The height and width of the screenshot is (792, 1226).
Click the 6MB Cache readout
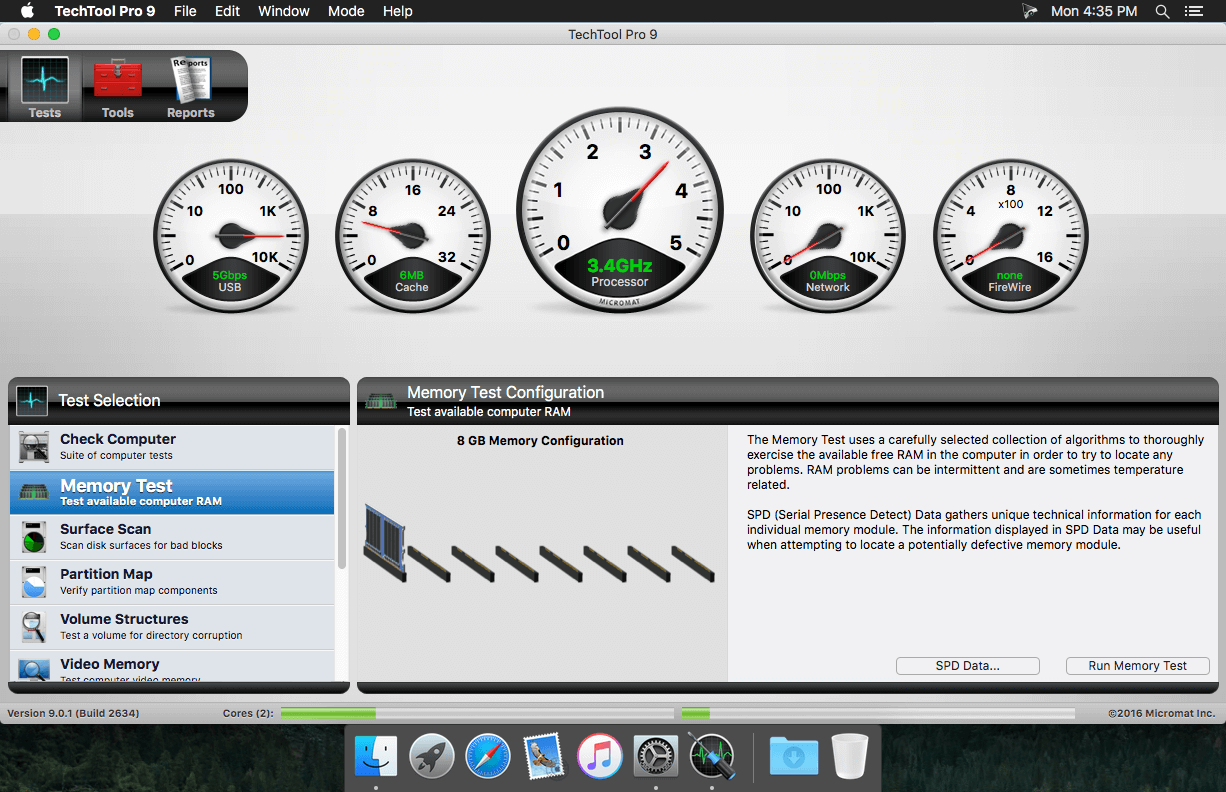412,275
